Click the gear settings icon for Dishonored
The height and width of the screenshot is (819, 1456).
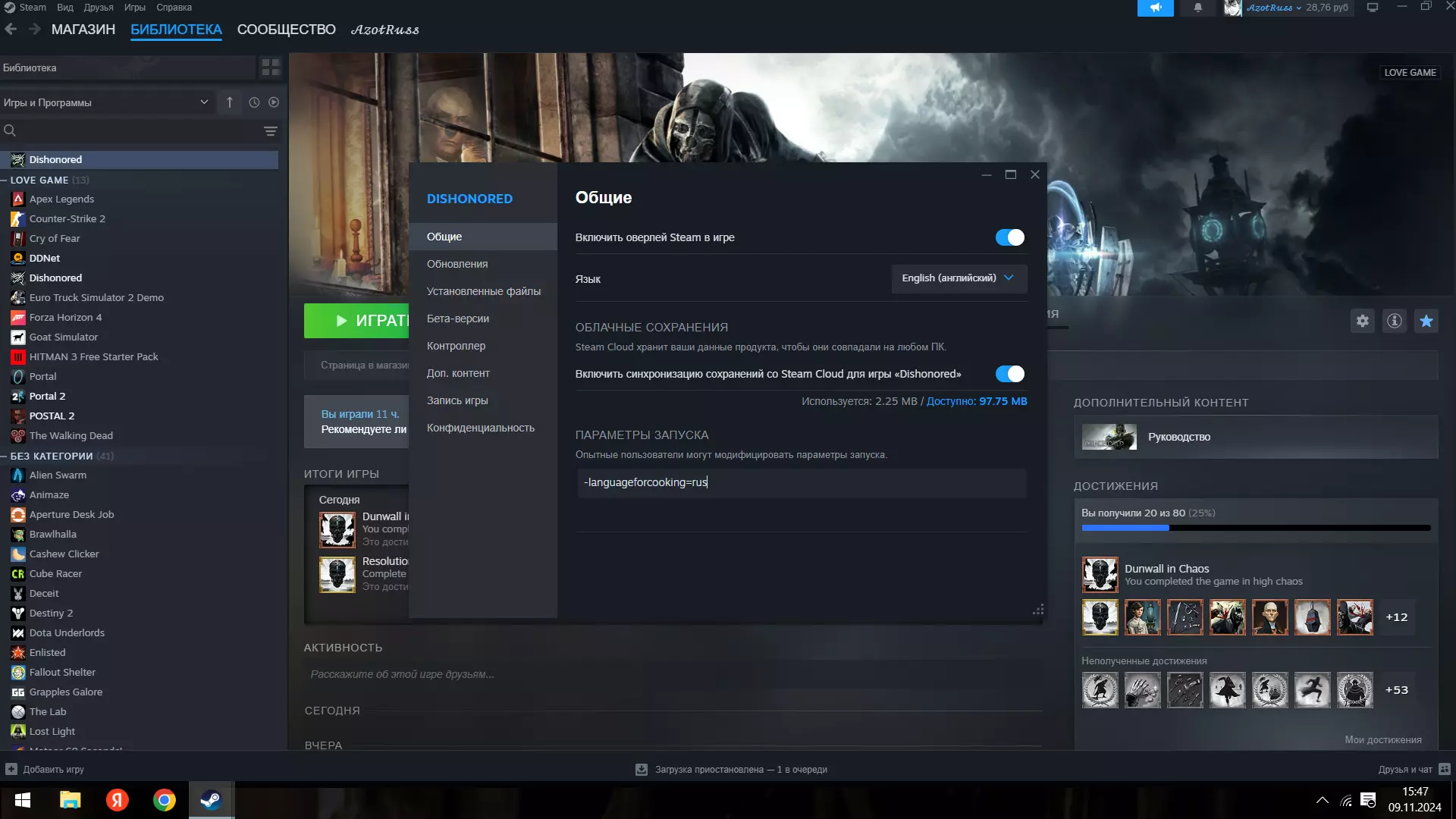pos(1363,321)
